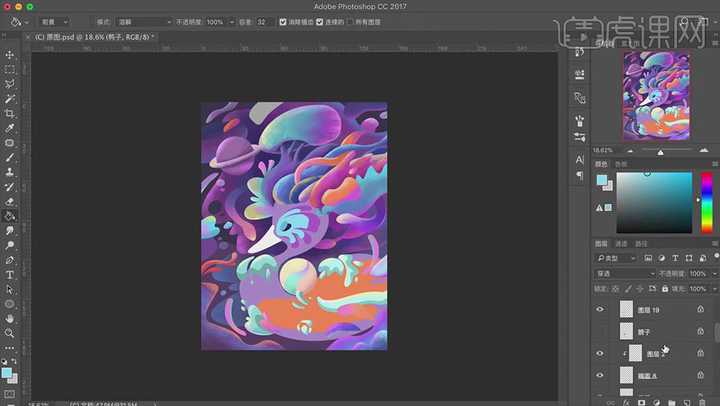The image size is (720, 406).
Task: Open the layer filter type dropdown
Action: click(x=616, y=258)
